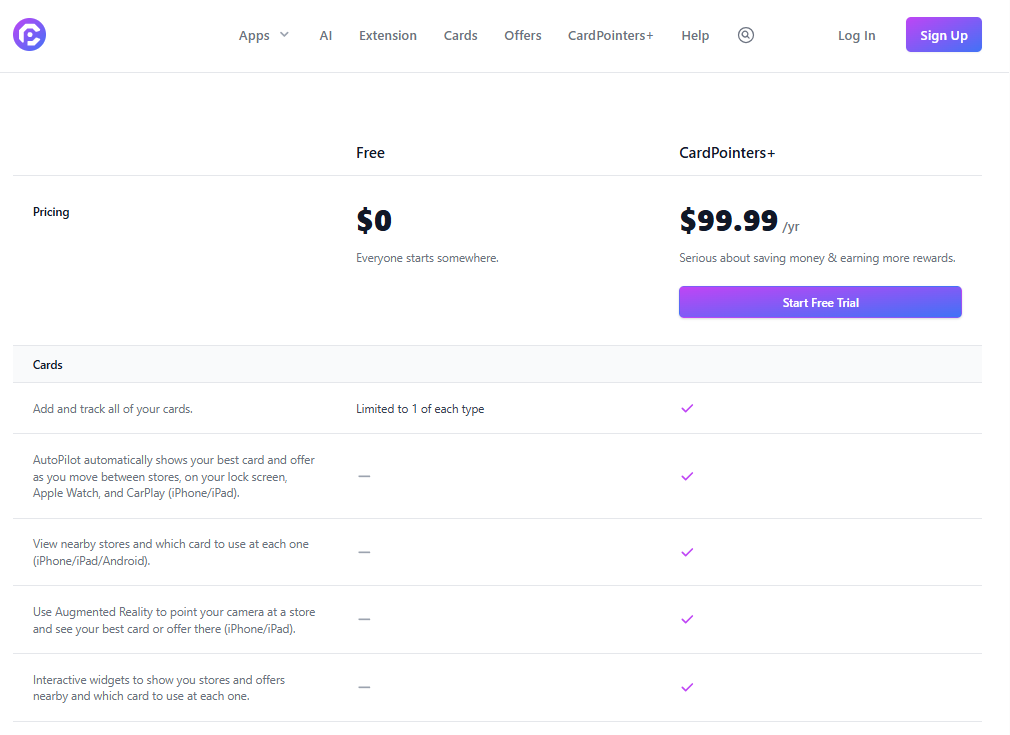
Task: Click 'Add and track all of your cards.' text
Action: pos(113,409)
